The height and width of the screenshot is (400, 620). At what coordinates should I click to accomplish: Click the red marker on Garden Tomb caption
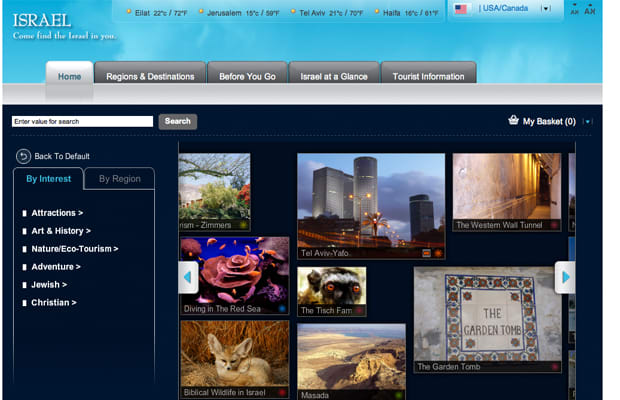click(x=555, y=366)
